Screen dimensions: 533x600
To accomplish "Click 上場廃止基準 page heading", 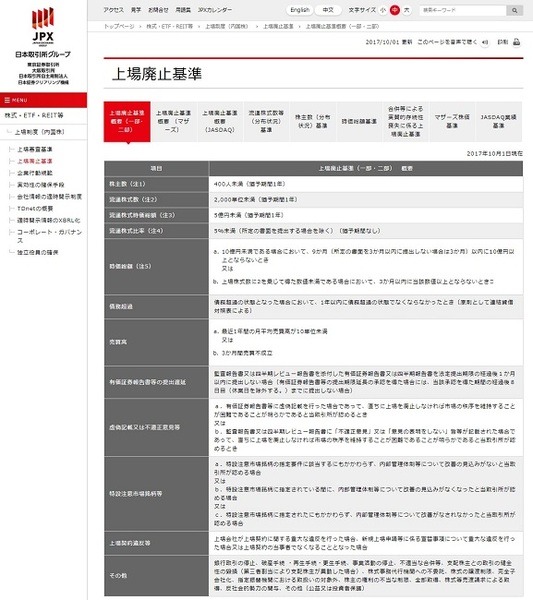I will [x=156, y=74].
